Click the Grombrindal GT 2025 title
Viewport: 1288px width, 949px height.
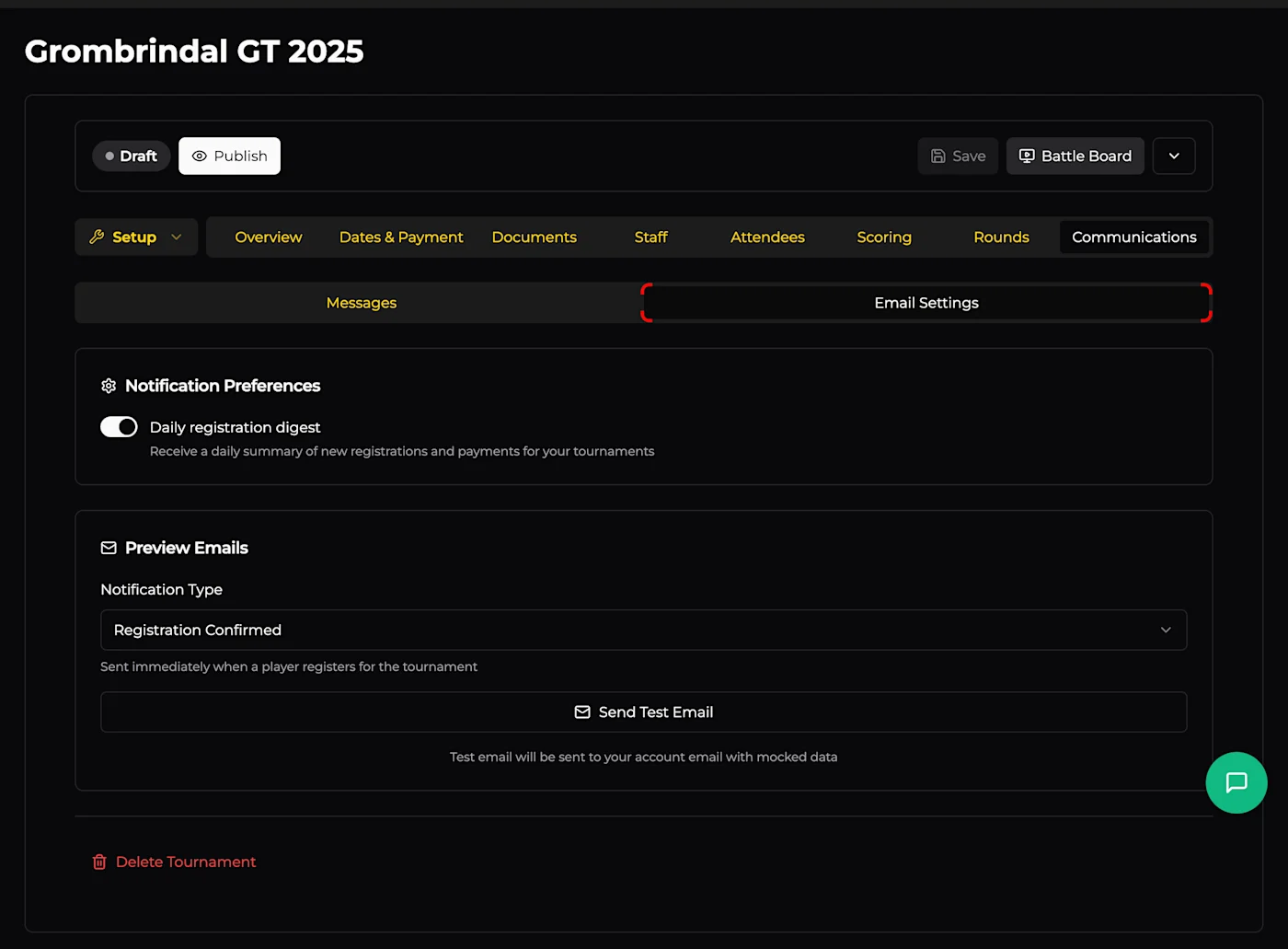click(x=194, y=51)
